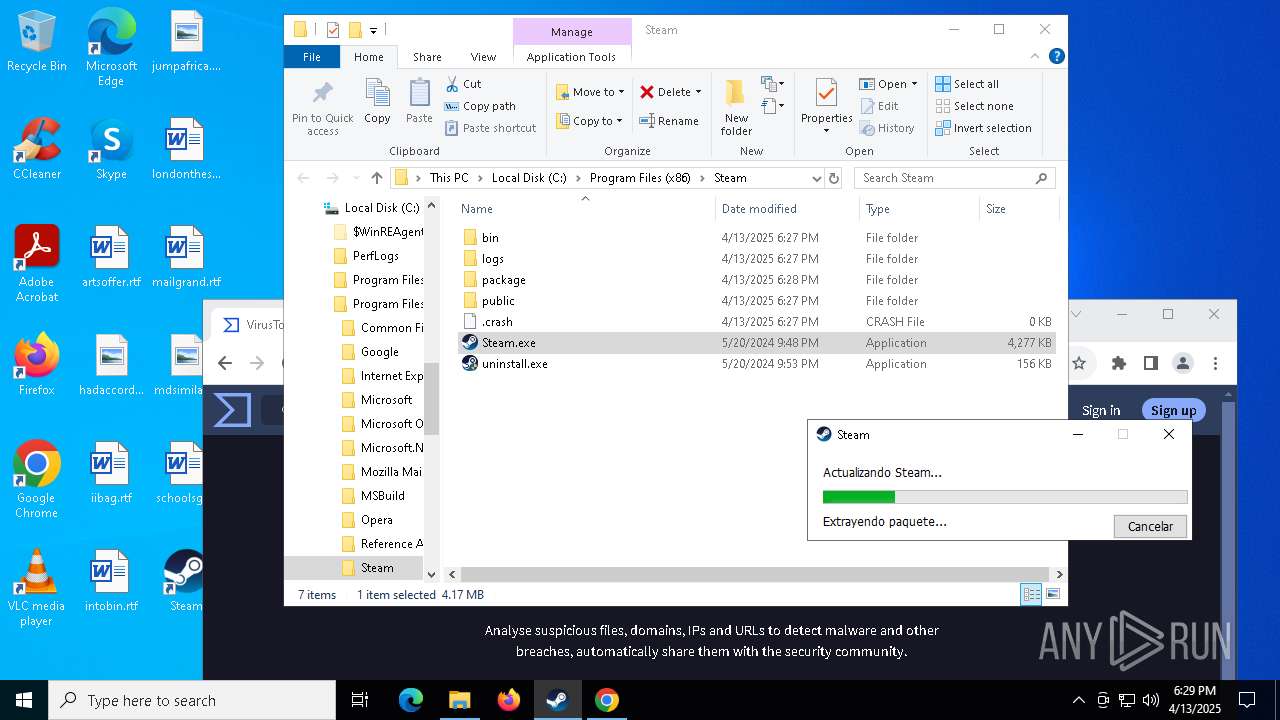Cancel the Steam update
This screenshot has width=1280, height=720.
pos(1150,526)
